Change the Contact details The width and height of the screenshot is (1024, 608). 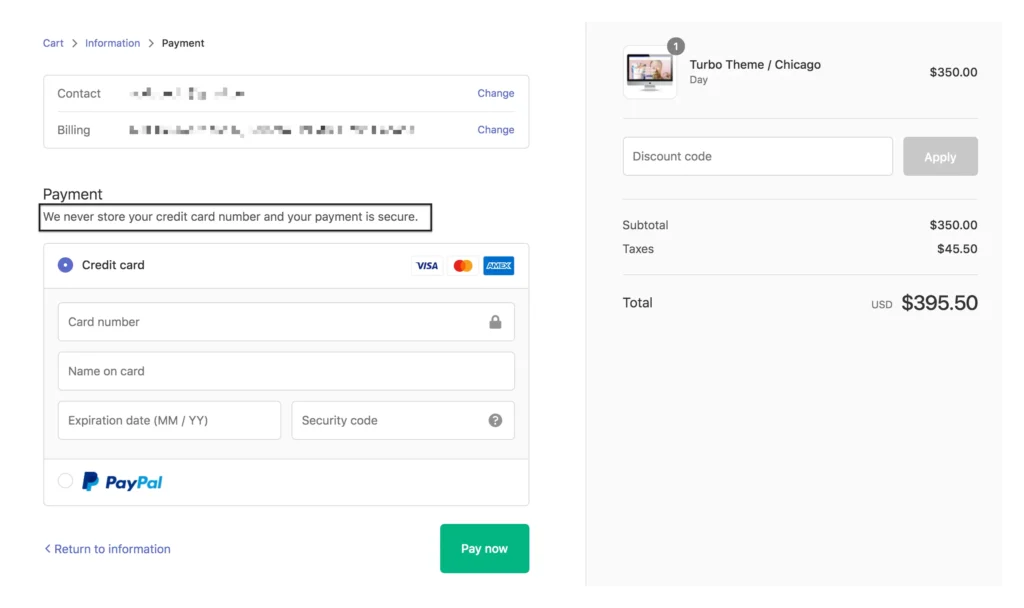tap(496, 93)
